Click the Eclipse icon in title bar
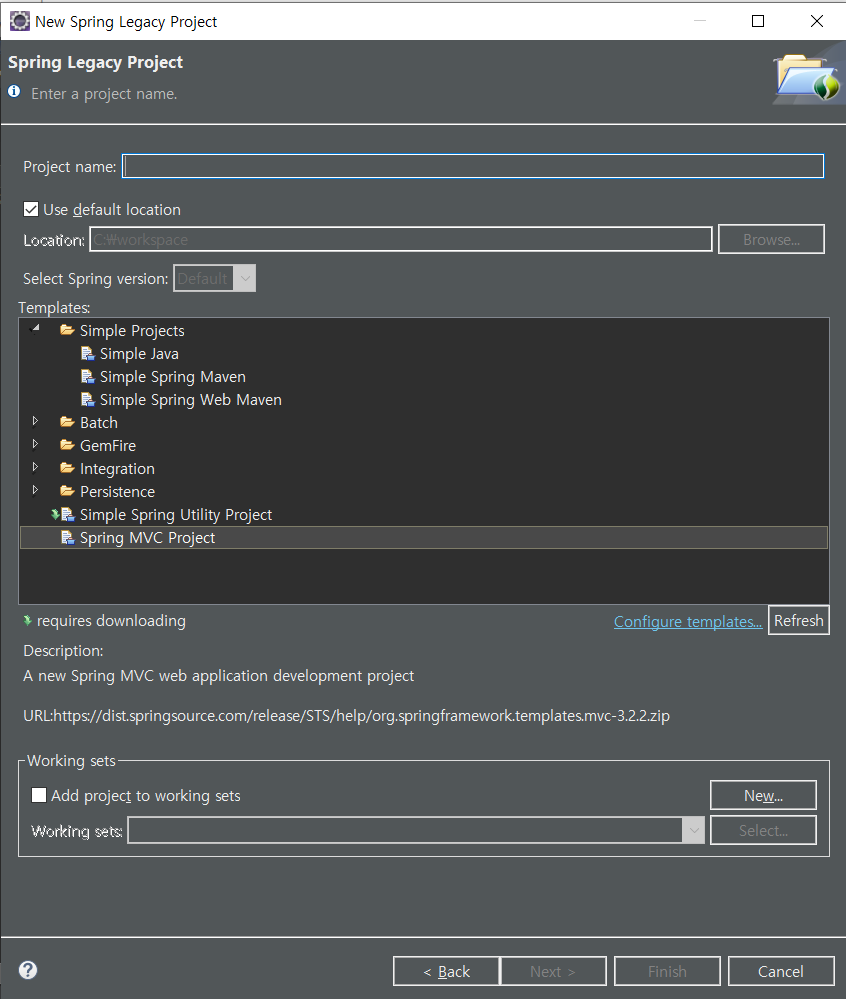Viewport: 846px width, 999px height. (20, 21)
